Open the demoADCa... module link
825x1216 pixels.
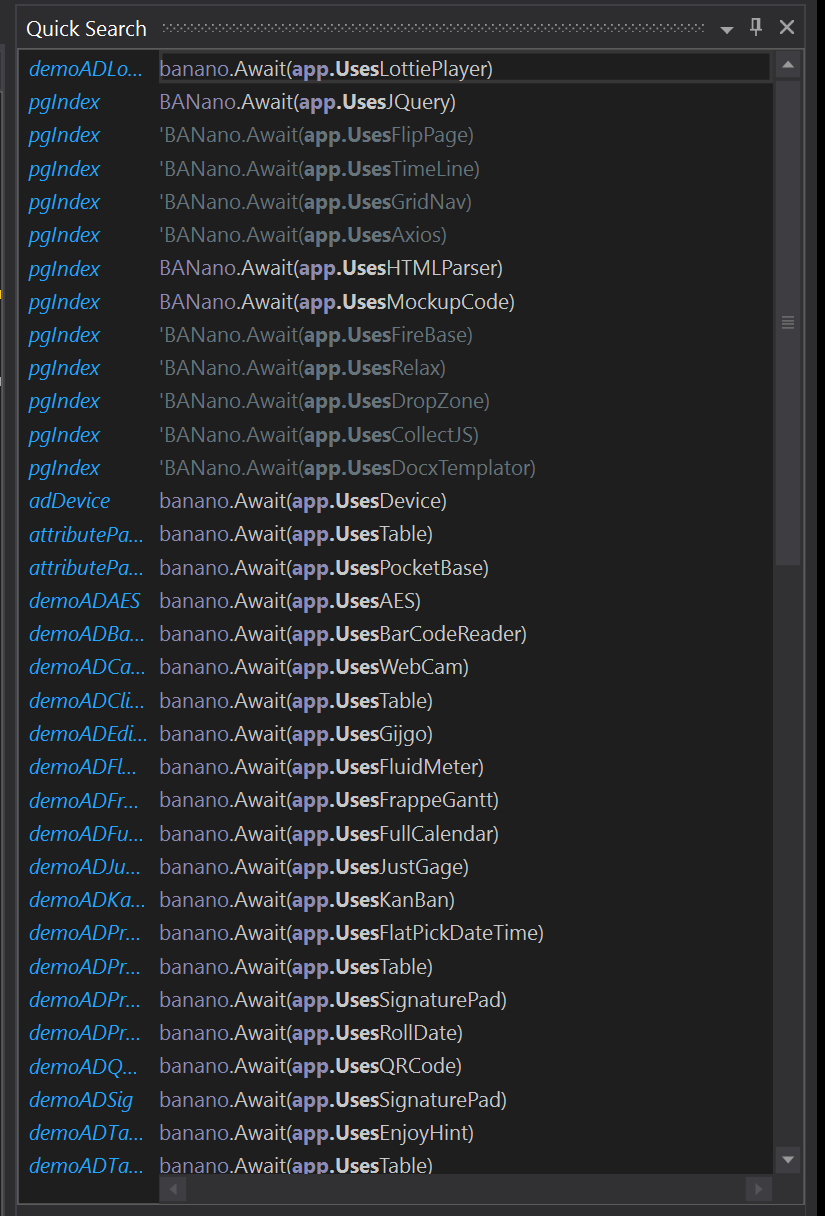87,667
